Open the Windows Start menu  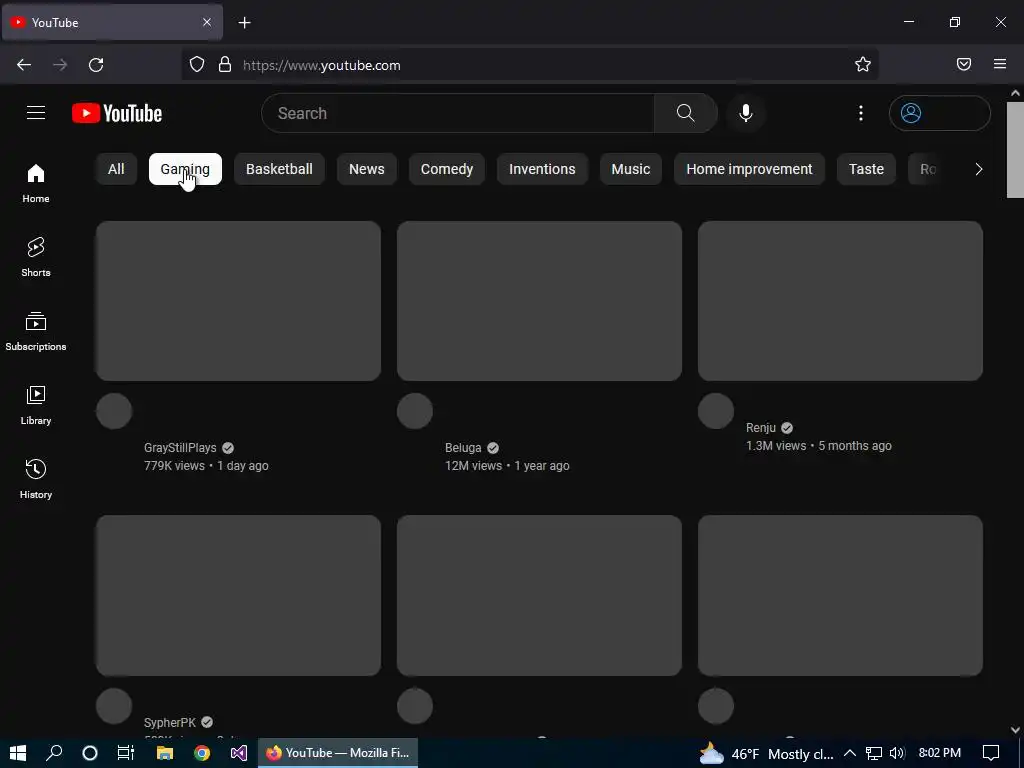coord(18,753)
